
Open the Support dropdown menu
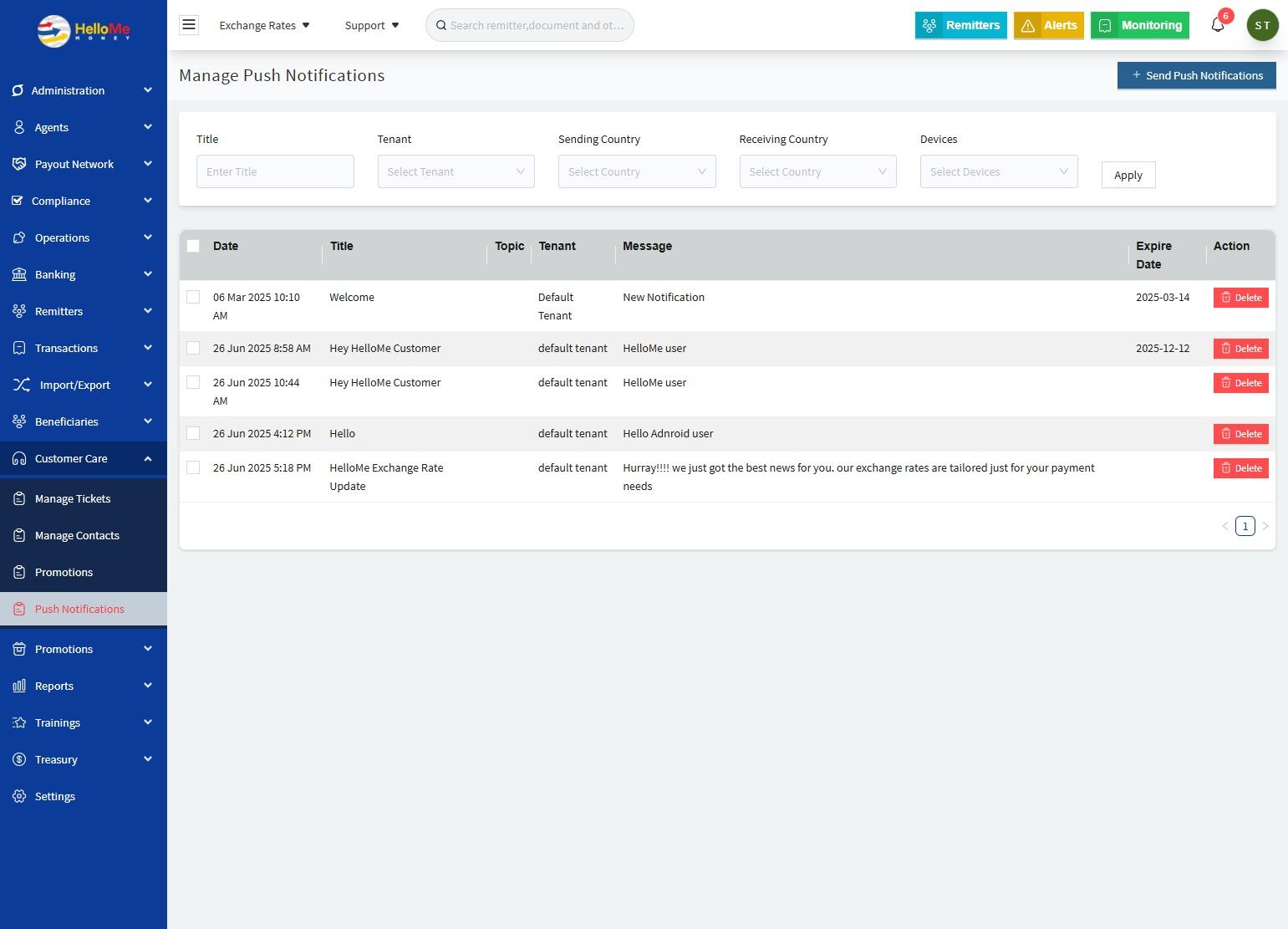pyautogui.click(x=372, y=25)
